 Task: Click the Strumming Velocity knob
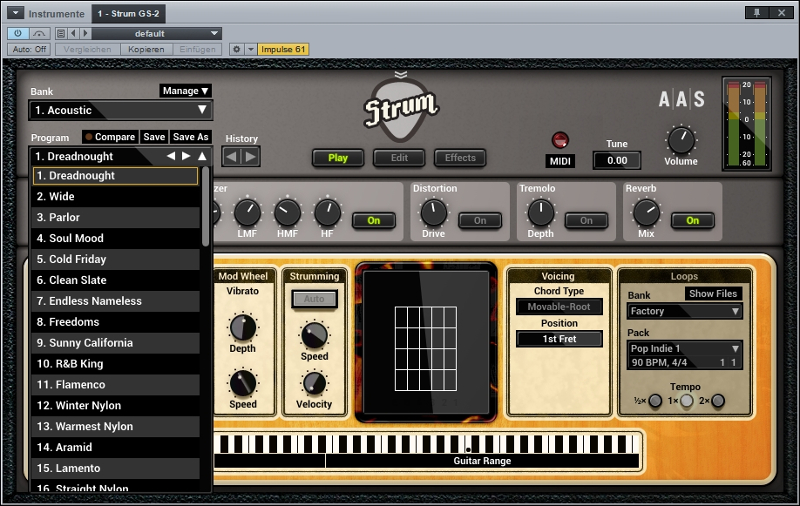point(314,384)
